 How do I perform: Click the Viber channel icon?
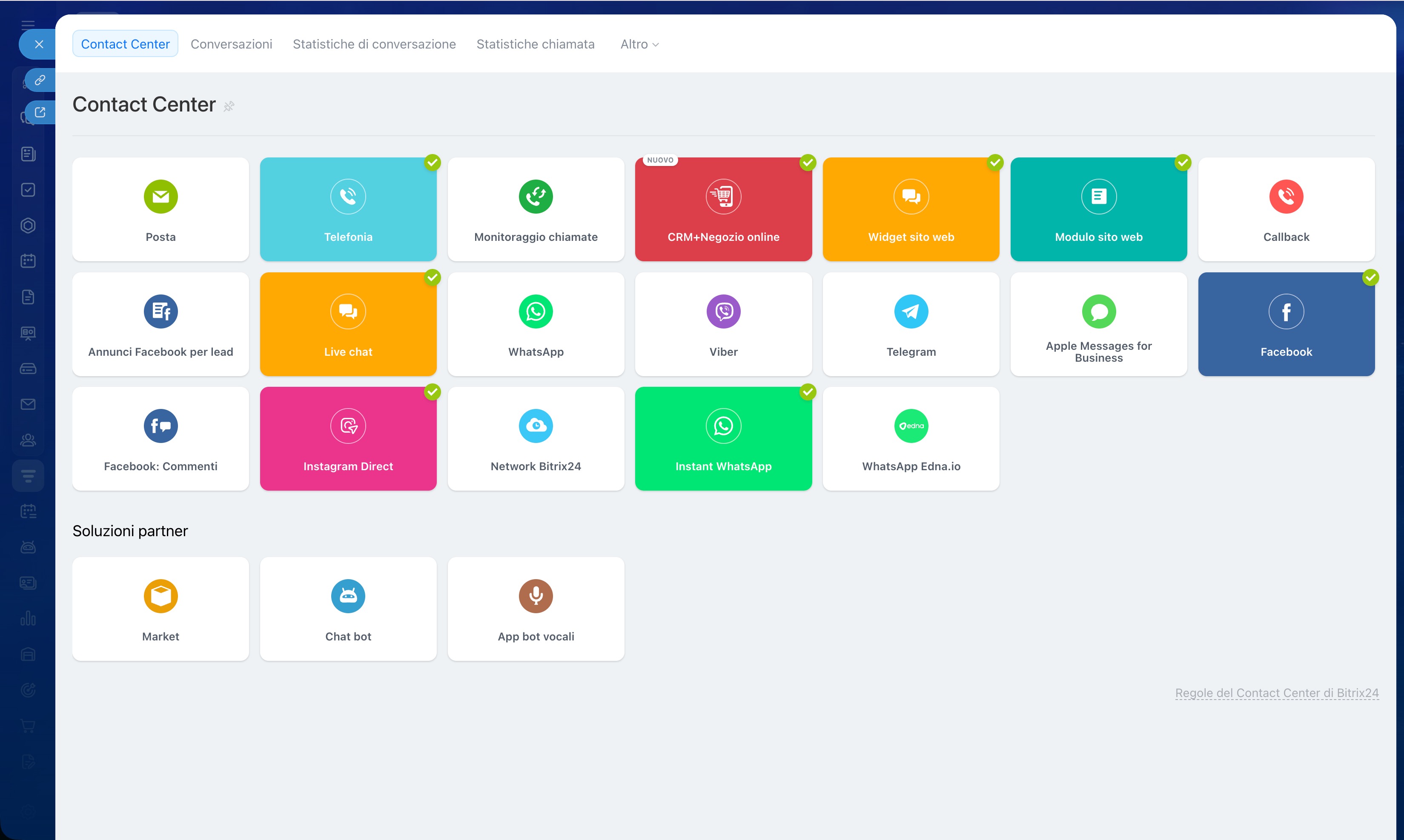pyautogui.click(x=723, y=311)
